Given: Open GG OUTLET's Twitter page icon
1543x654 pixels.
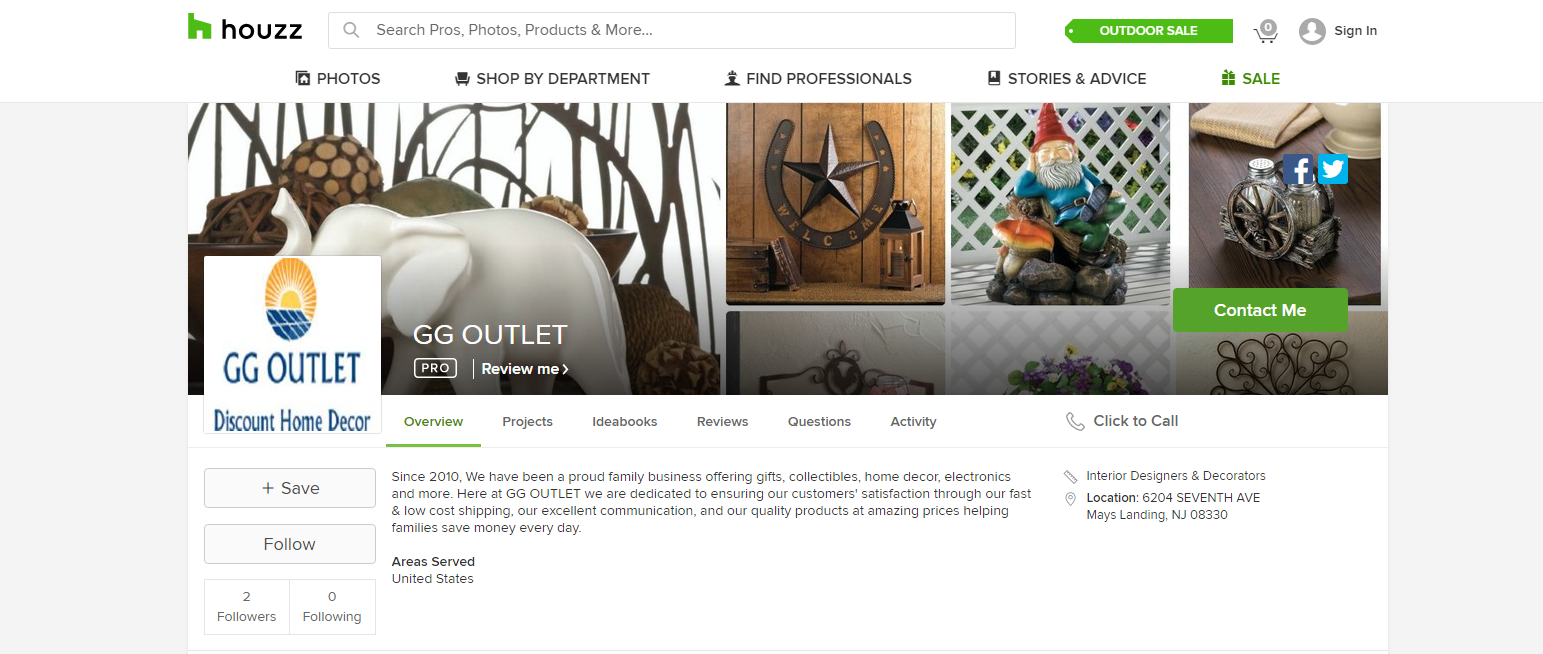Looking at the screenshot, I should click(1332, 169).
